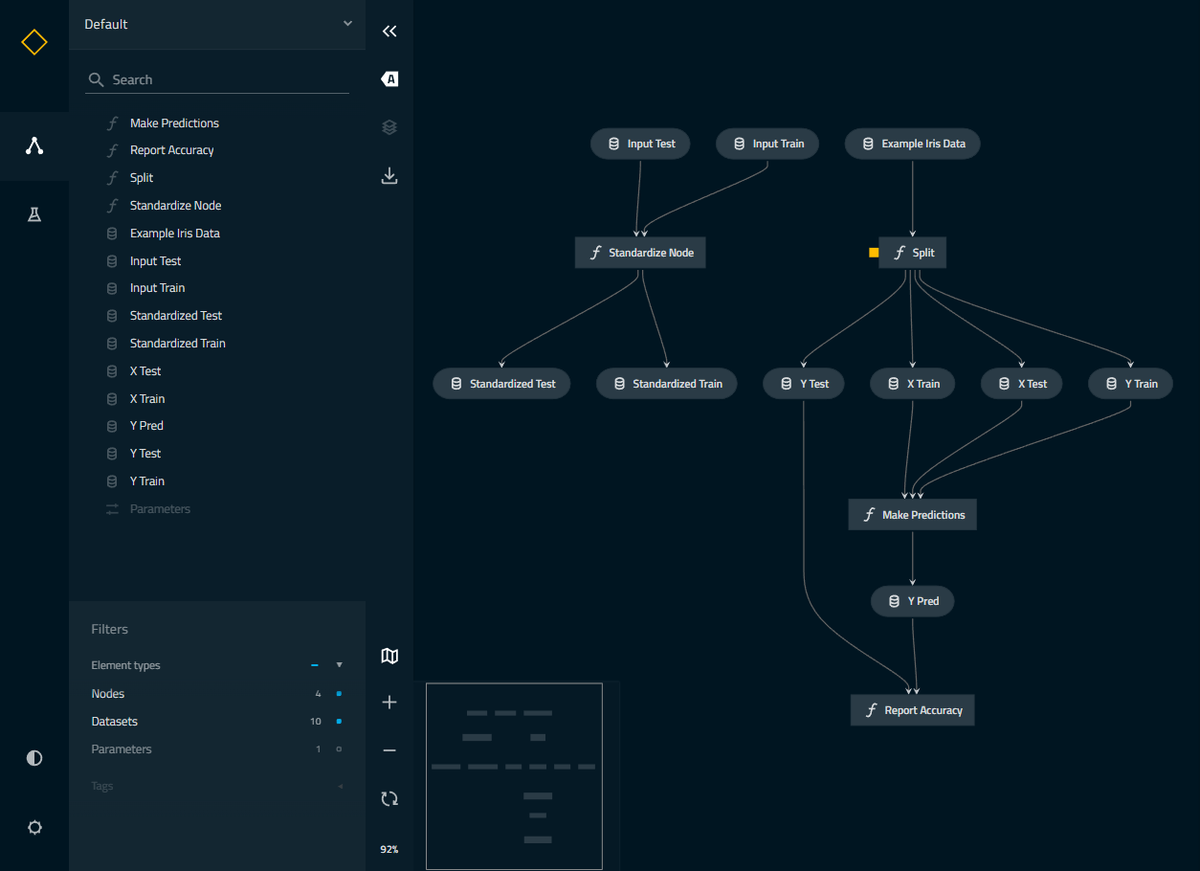Click the Nodes filter label
The width and height of the screenshot is (1200, 871).
click(108, 694)
